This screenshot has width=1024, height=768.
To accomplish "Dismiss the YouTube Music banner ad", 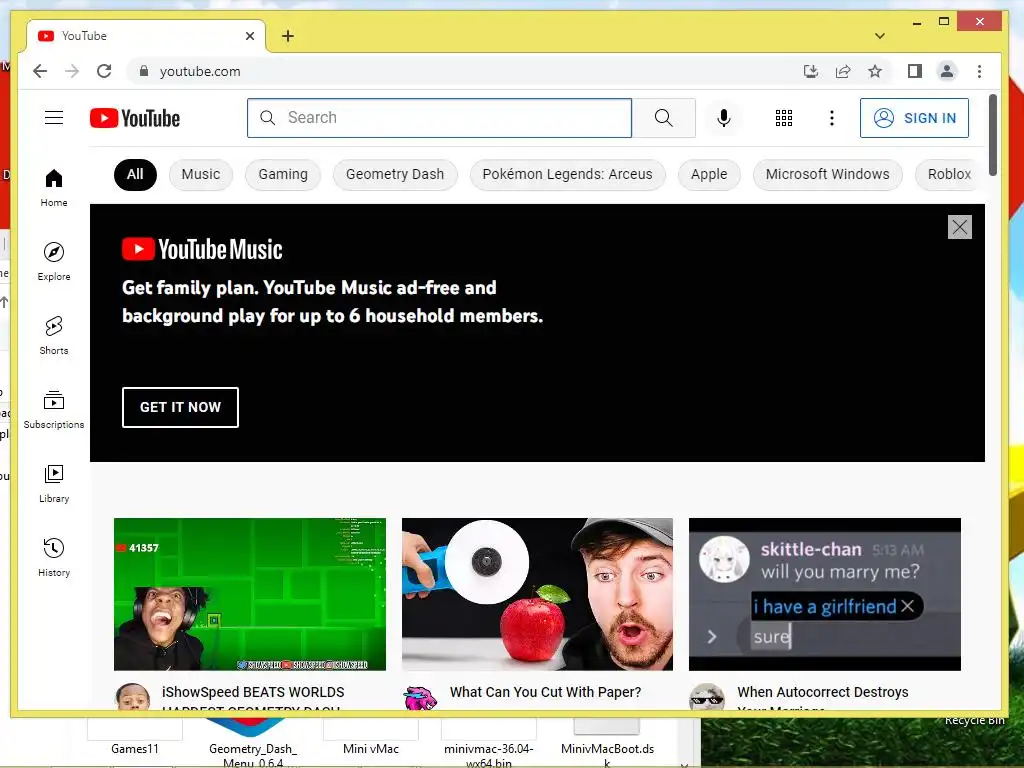I will tap(959, 227).
